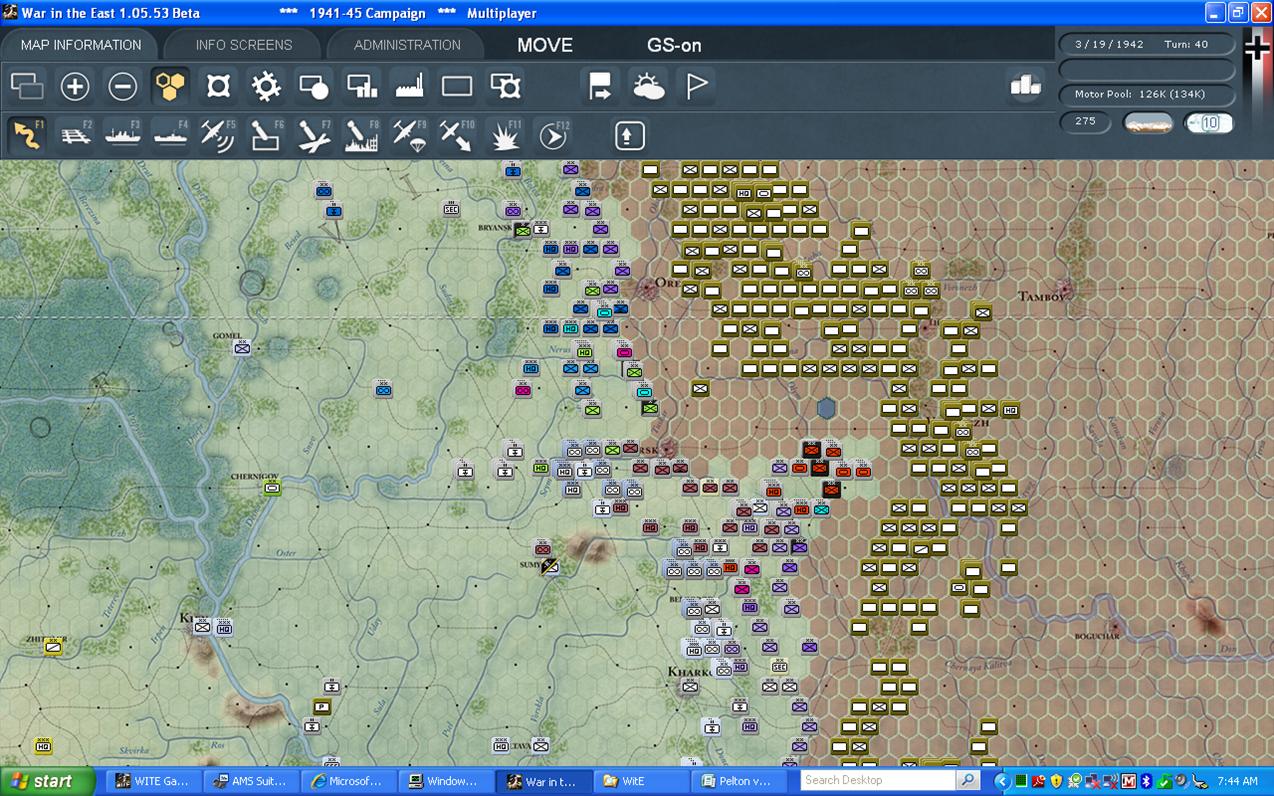Click the Search Desktop input field

click(877, 780)
